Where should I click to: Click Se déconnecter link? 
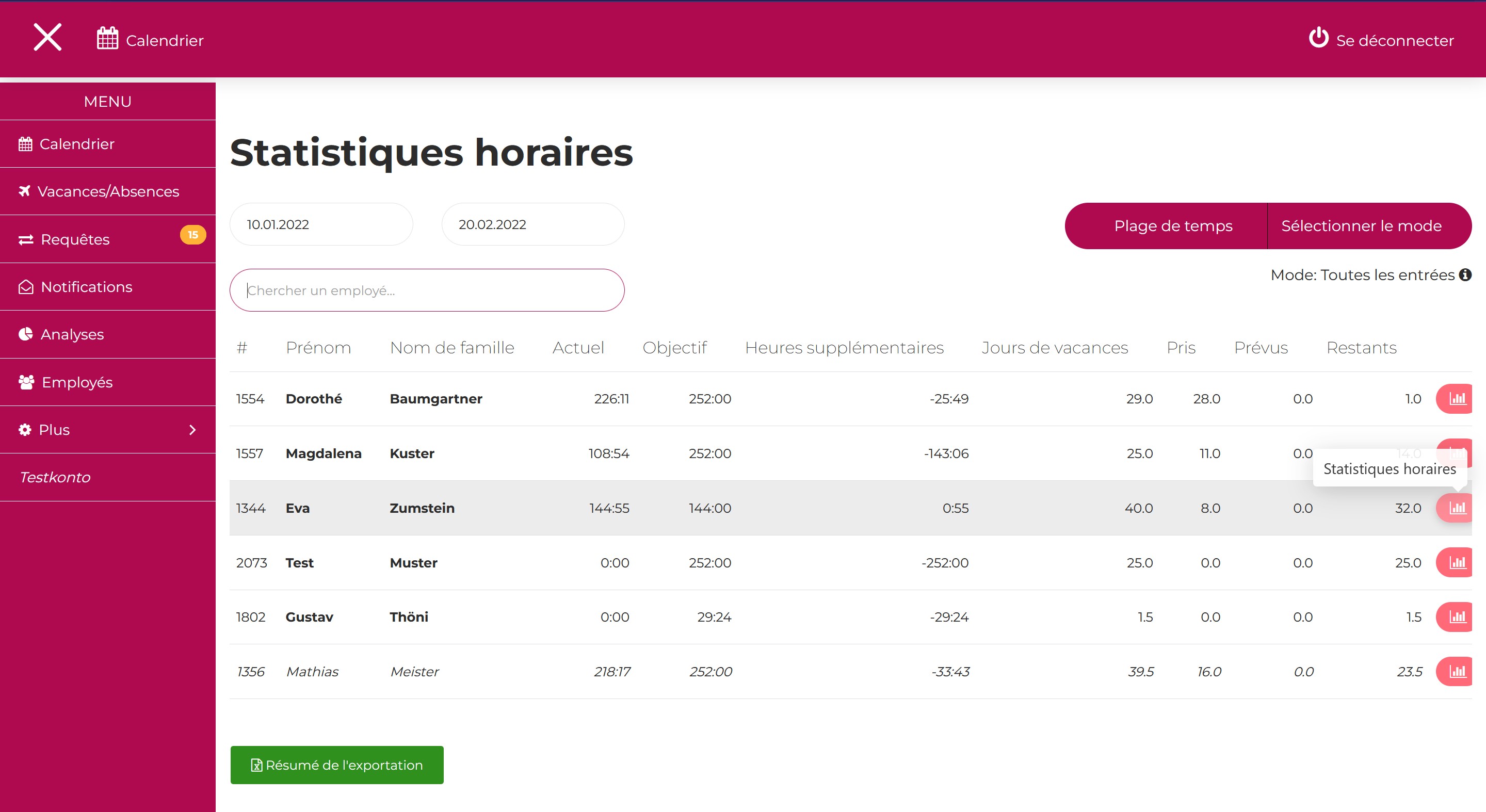(1394, 40)
